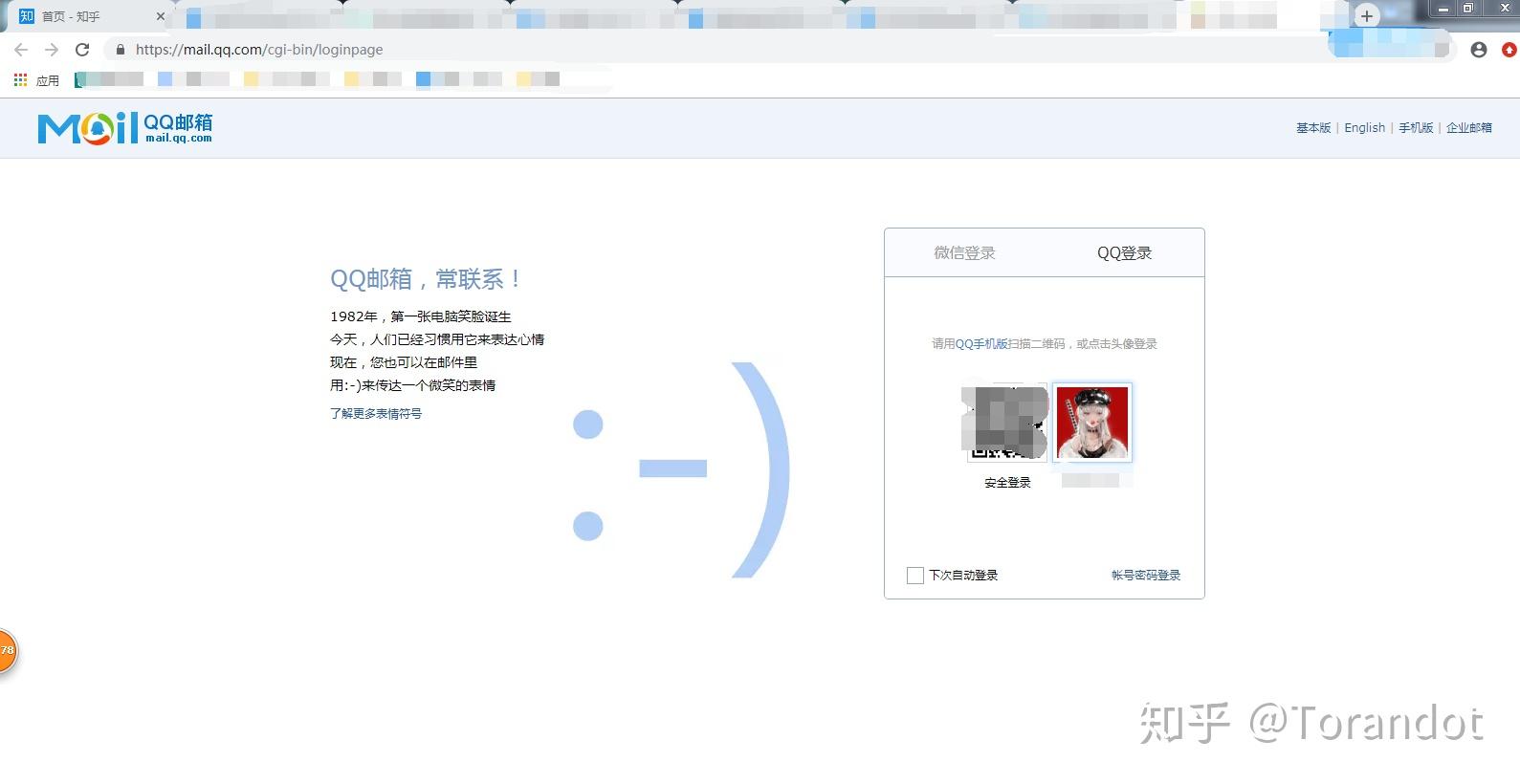Switch to 基本版 from the header
1520x784 pixels.
click(1313, 128)
